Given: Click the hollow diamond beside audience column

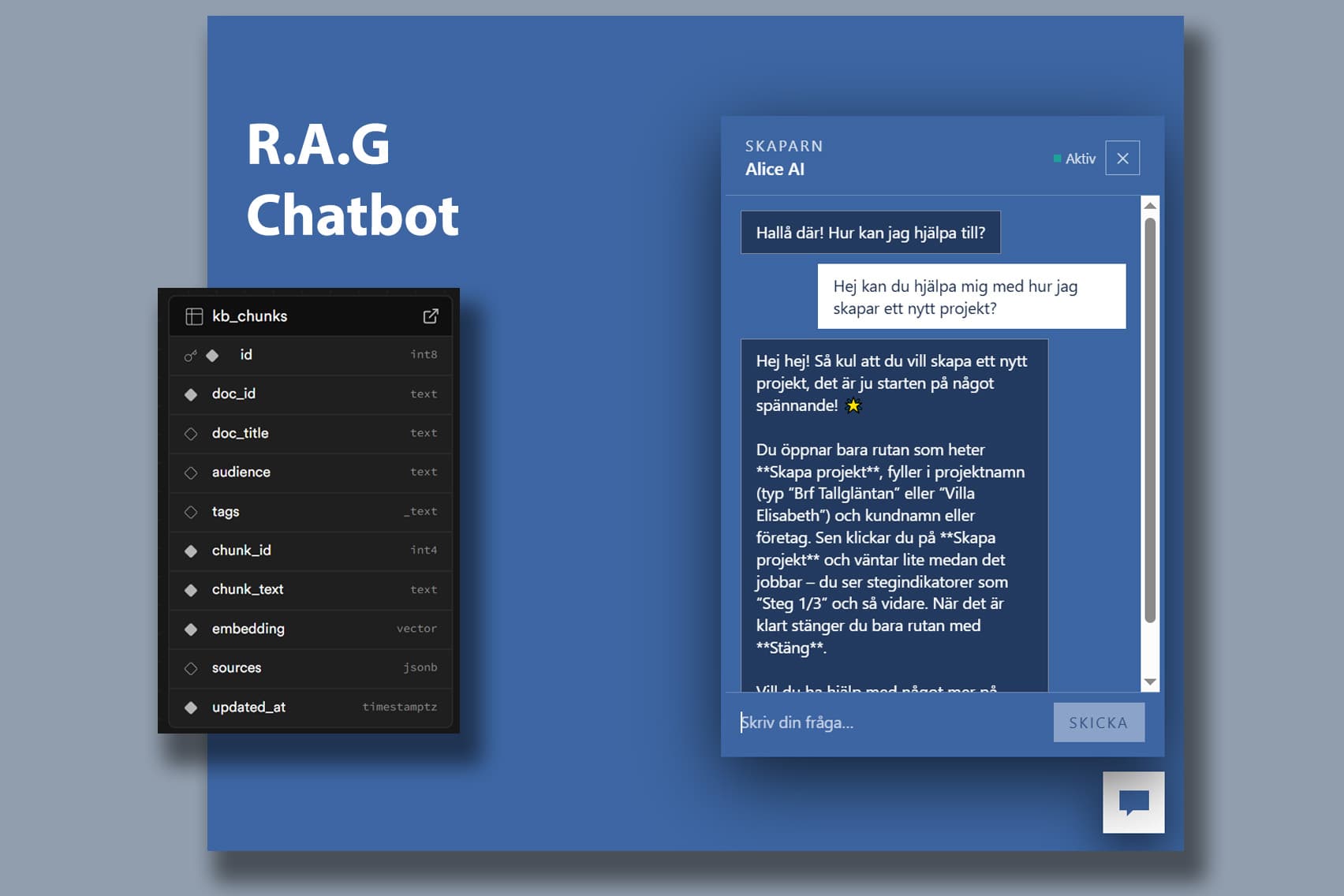Looking at the screenshot, I should (191, 472).
